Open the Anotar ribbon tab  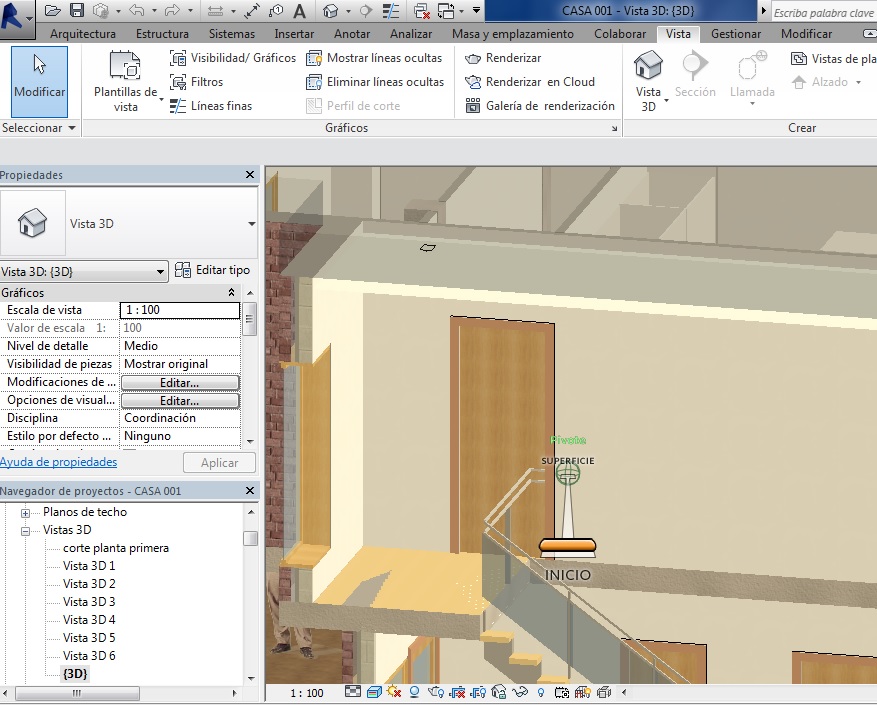click(x=352, y=34)
